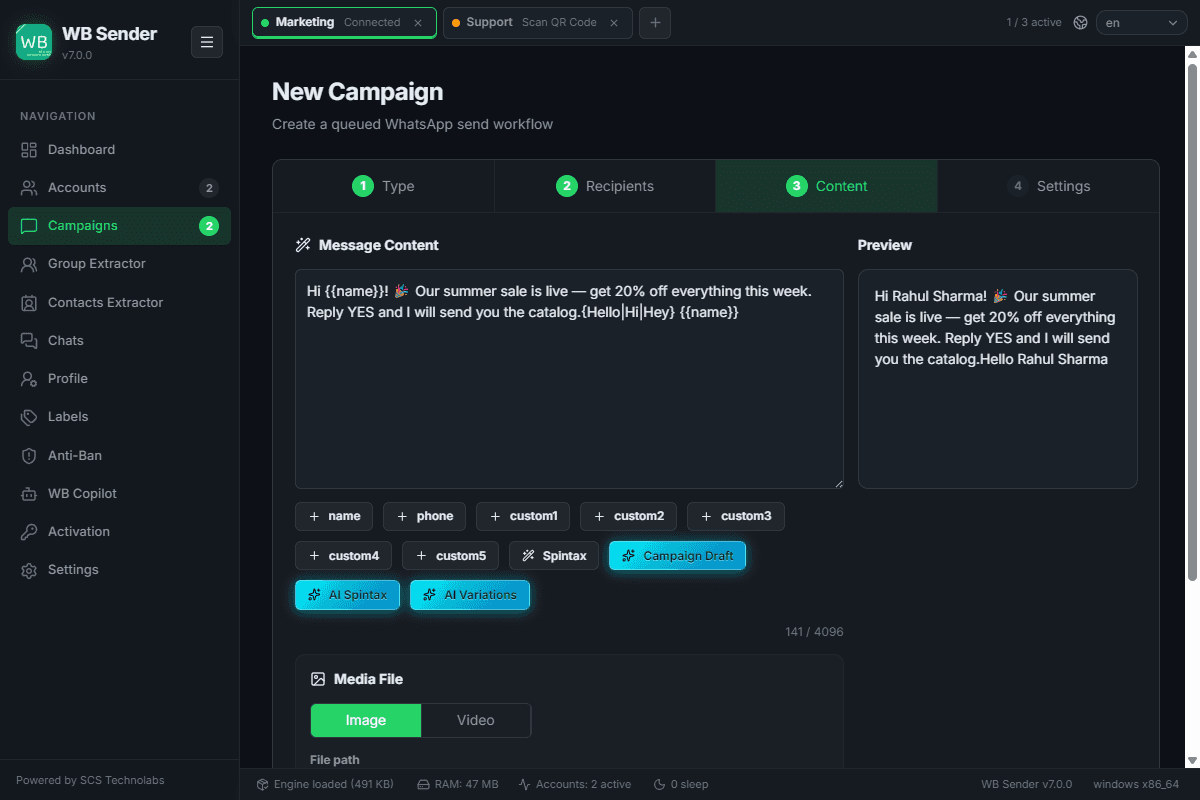Click the AI Spintax button
1200x800 pixels.
pos(348,595)
